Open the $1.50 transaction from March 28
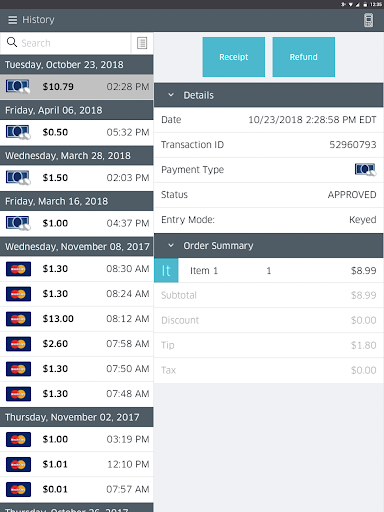This screenshot has height=512, width=384. pos(77,178)
